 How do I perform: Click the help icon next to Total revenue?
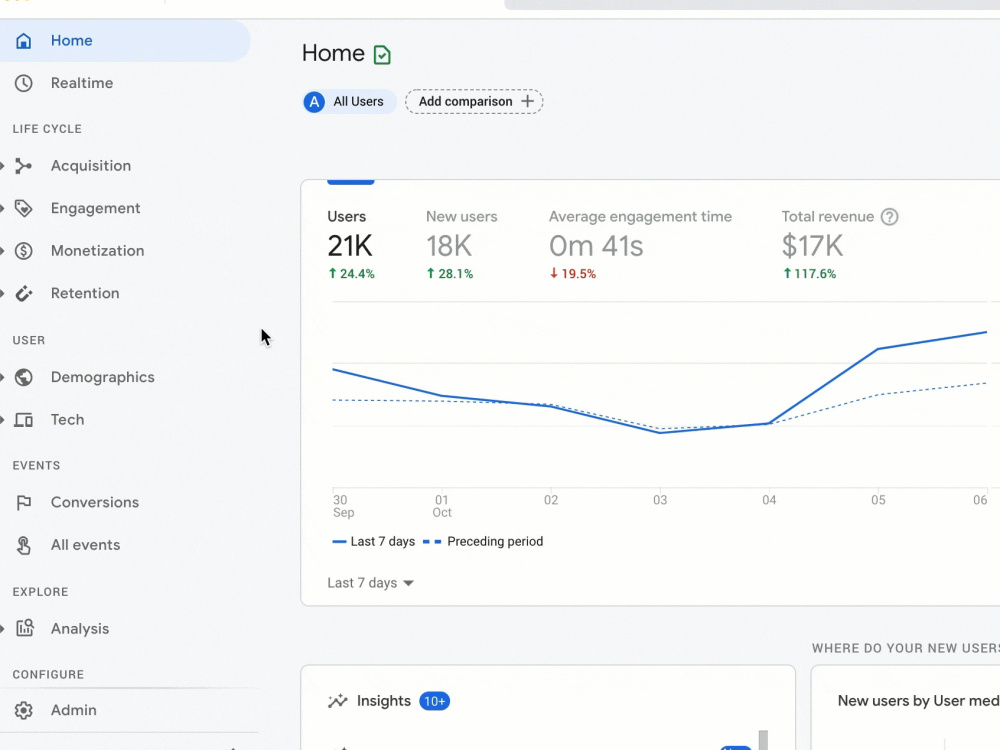tap(889, 217)
